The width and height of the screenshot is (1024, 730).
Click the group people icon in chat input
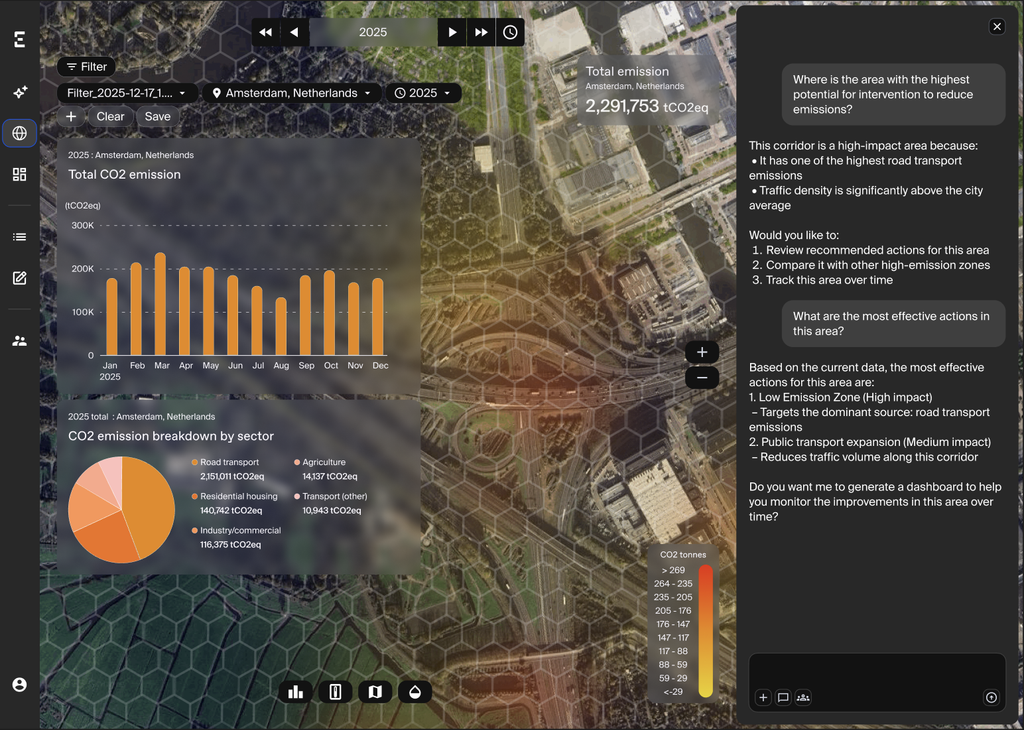803,697
